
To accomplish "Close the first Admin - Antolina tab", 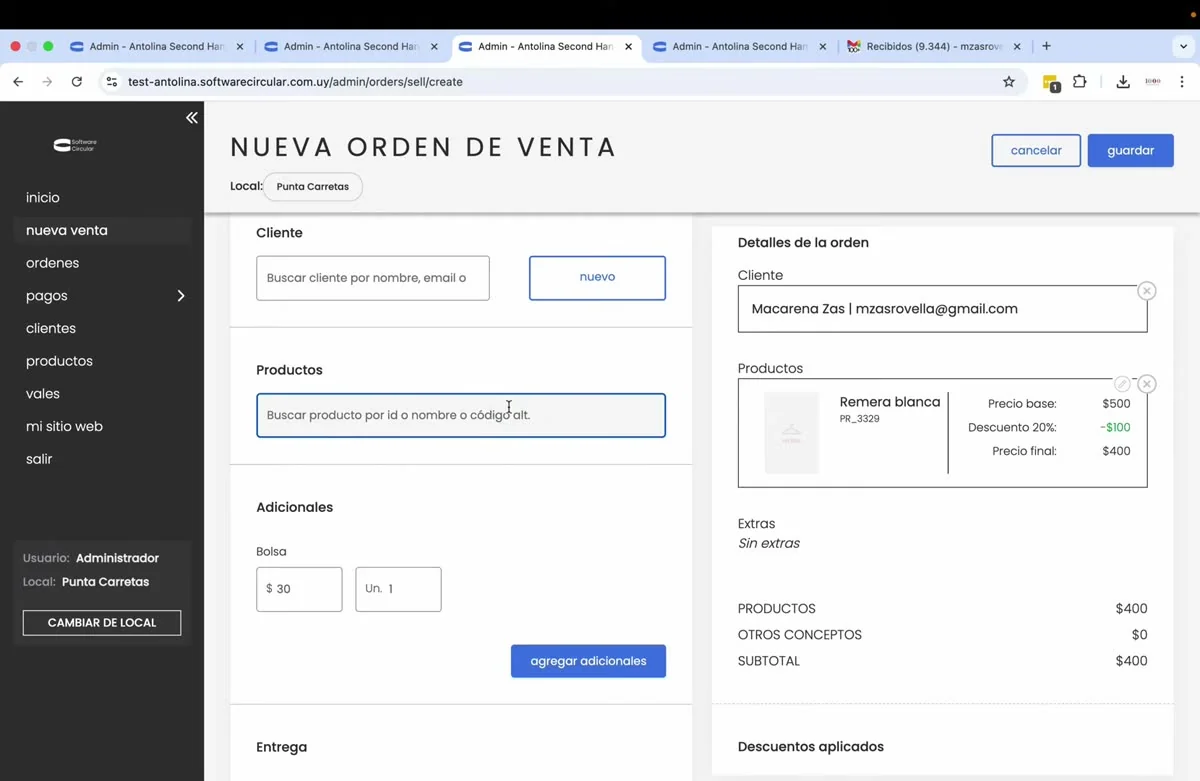I will tap(240, 46).
